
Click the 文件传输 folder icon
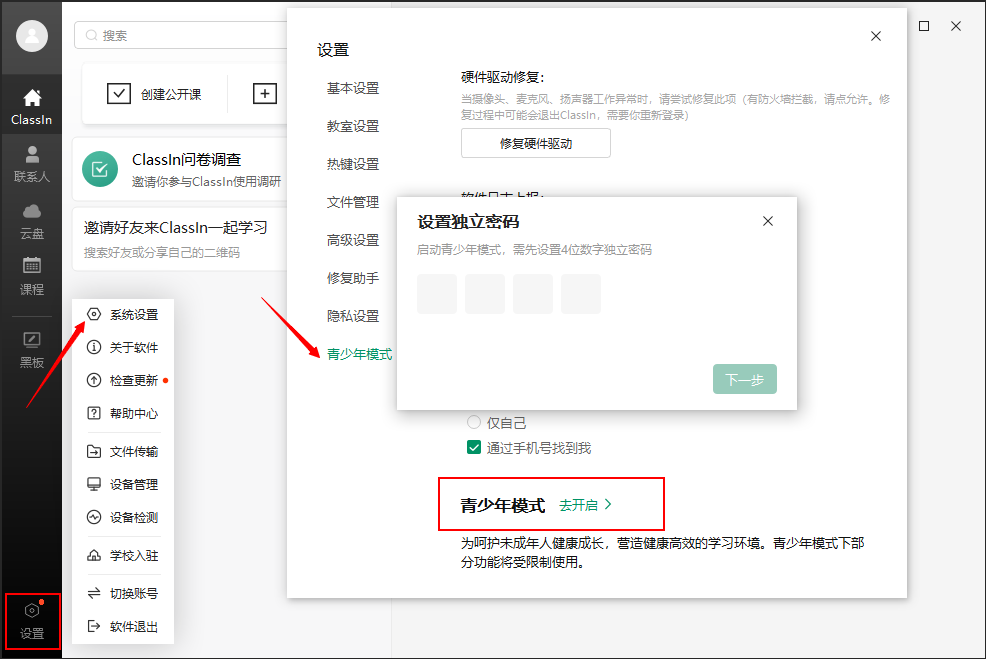point(94,451)
